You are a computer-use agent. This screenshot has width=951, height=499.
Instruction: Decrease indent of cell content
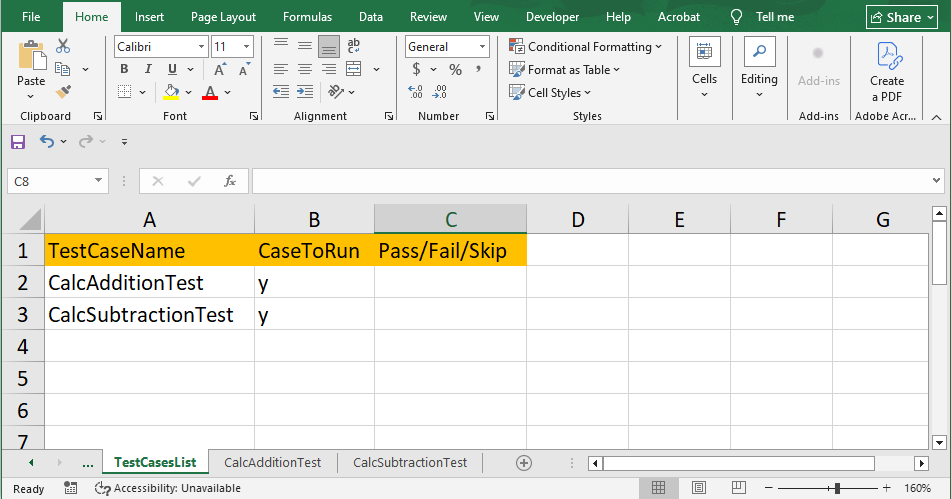click(x=281, y=92)
